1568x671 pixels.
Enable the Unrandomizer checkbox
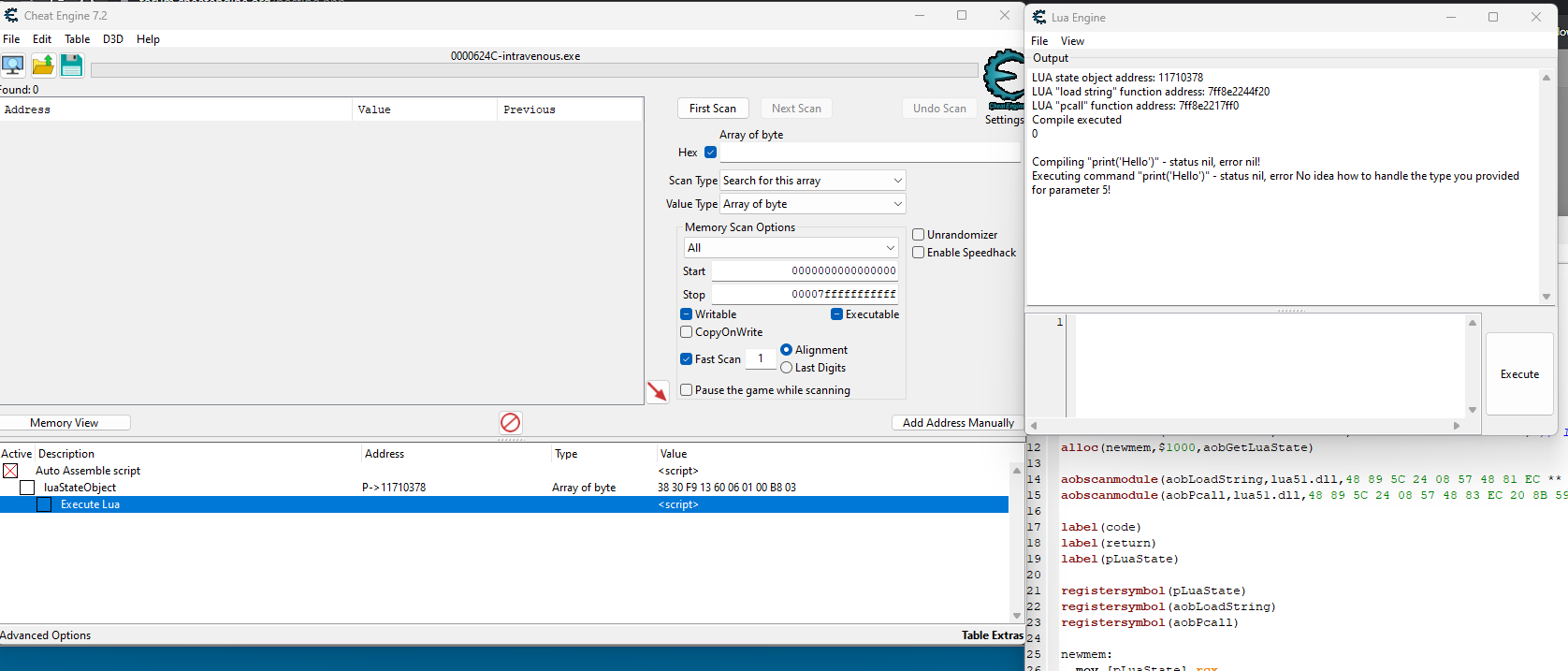pos(918,235)
